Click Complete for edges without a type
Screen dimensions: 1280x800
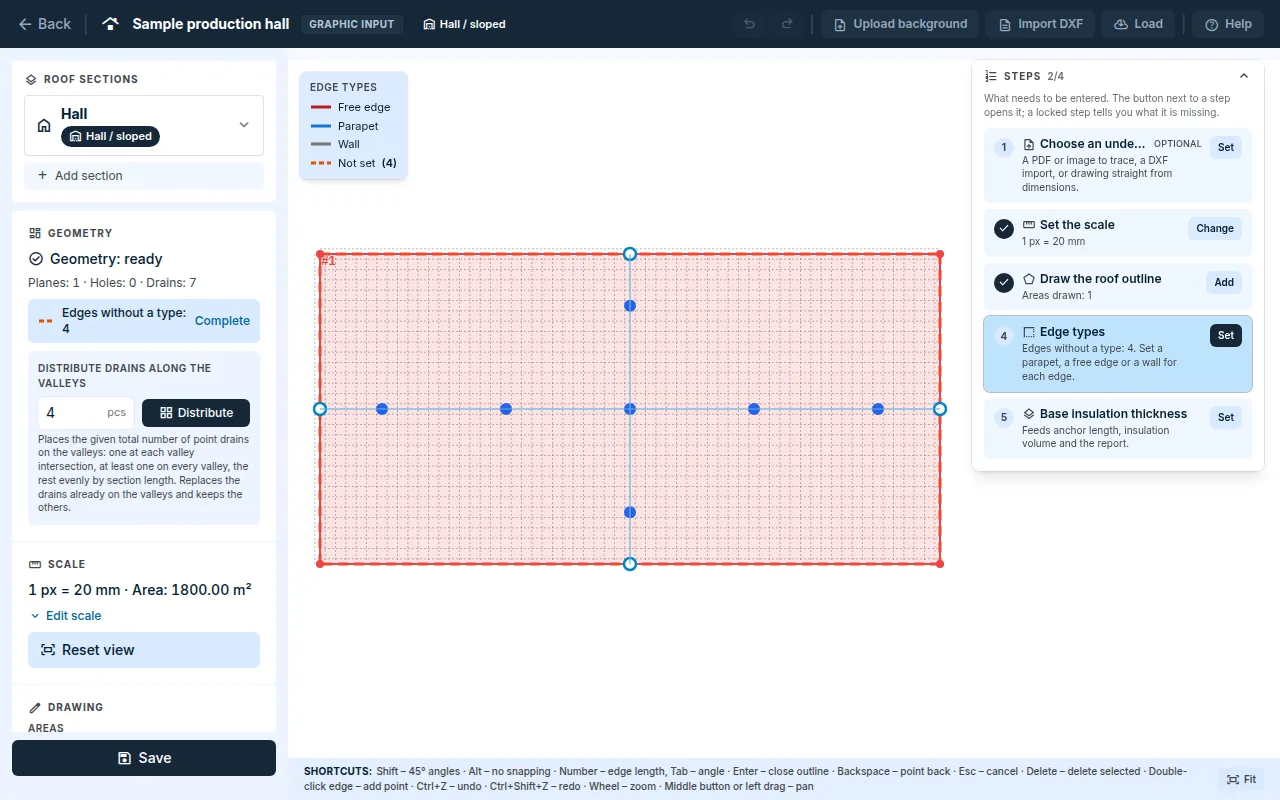click(x=222, y=321)
